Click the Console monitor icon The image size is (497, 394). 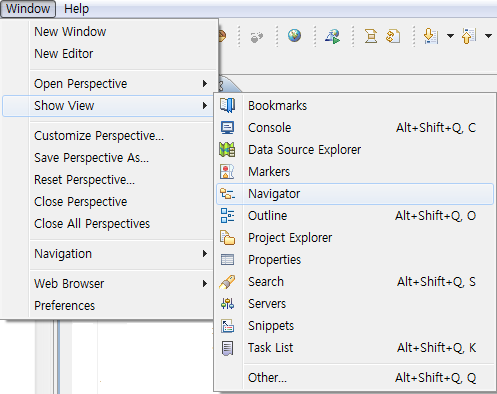pyautogui.click(x=228, y=127)
